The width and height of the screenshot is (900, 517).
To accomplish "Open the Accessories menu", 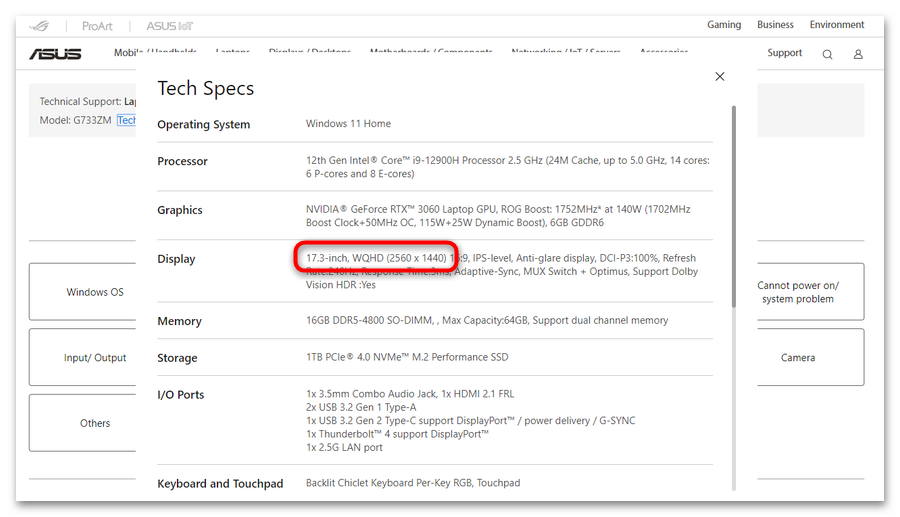I will [x=664, y=52].
